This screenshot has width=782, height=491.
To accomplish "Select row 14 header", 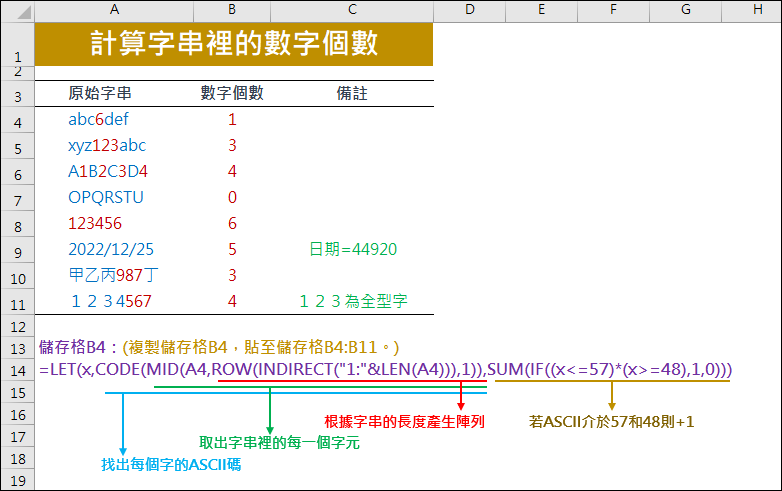I will pyautogui.click(x=17, y=370).
